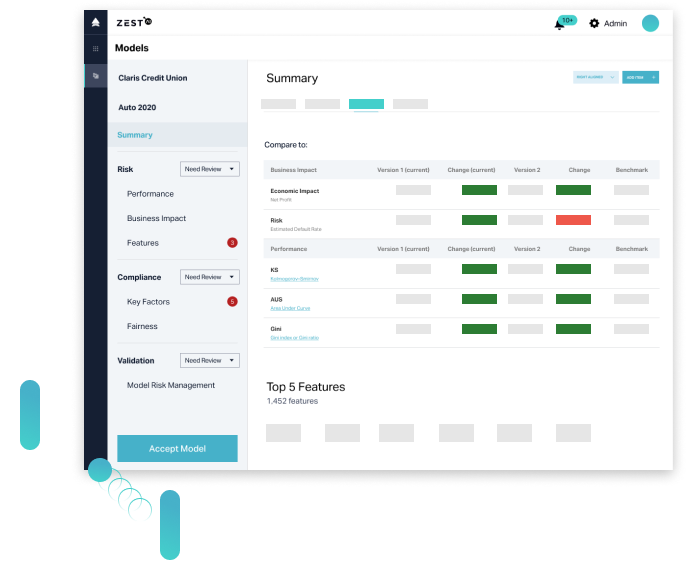This screenshot has height=570, width=687.
Task: Open the Compliance Need Review dropdown
Action: [x=210, y=277]
